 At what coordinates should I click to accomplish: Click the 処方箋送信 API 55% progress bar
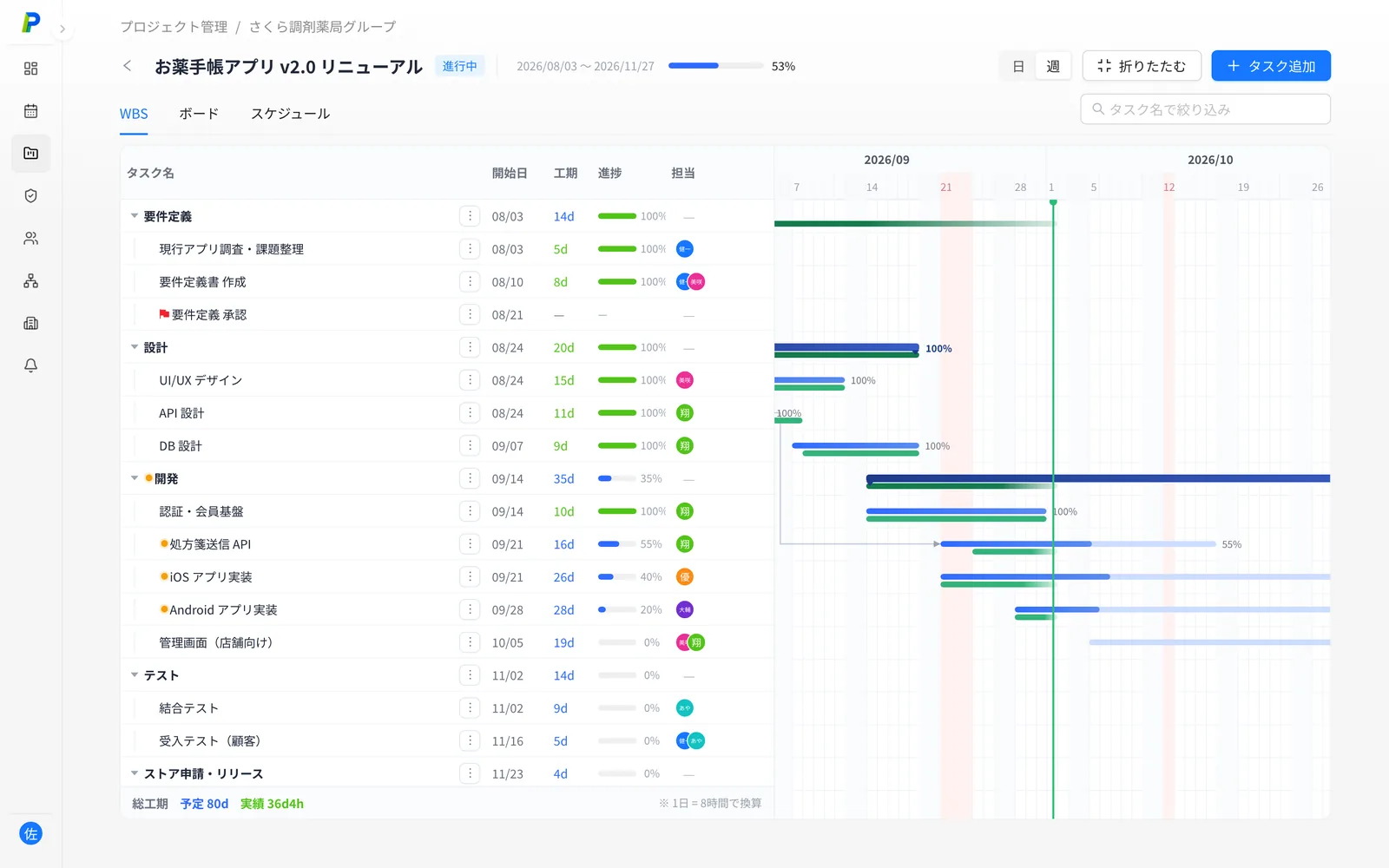coord(616,544)
